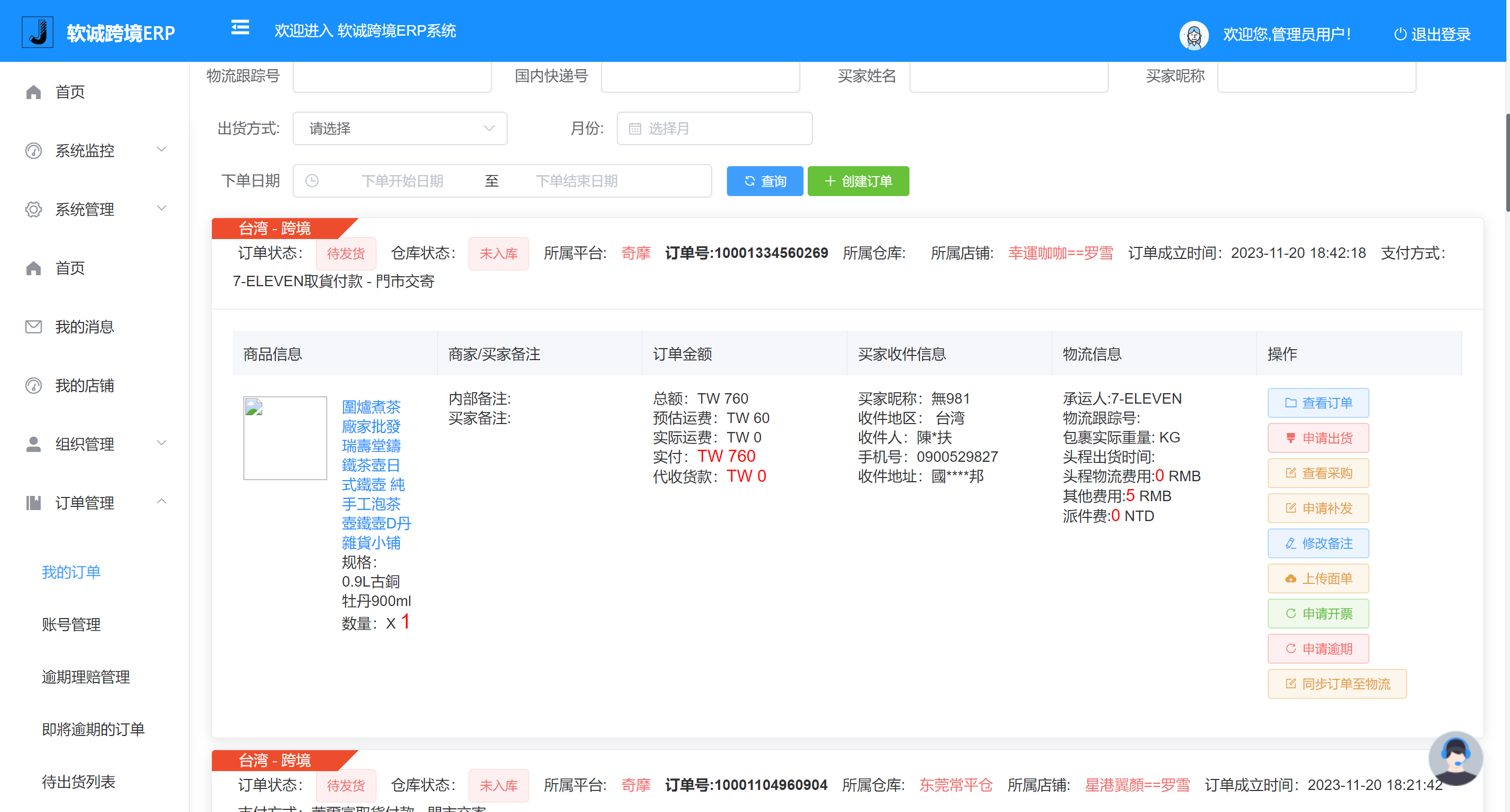Screen dimensions: 1510x812
Task: Click the 修改备注 button
Action: (x=1319, y=544)
